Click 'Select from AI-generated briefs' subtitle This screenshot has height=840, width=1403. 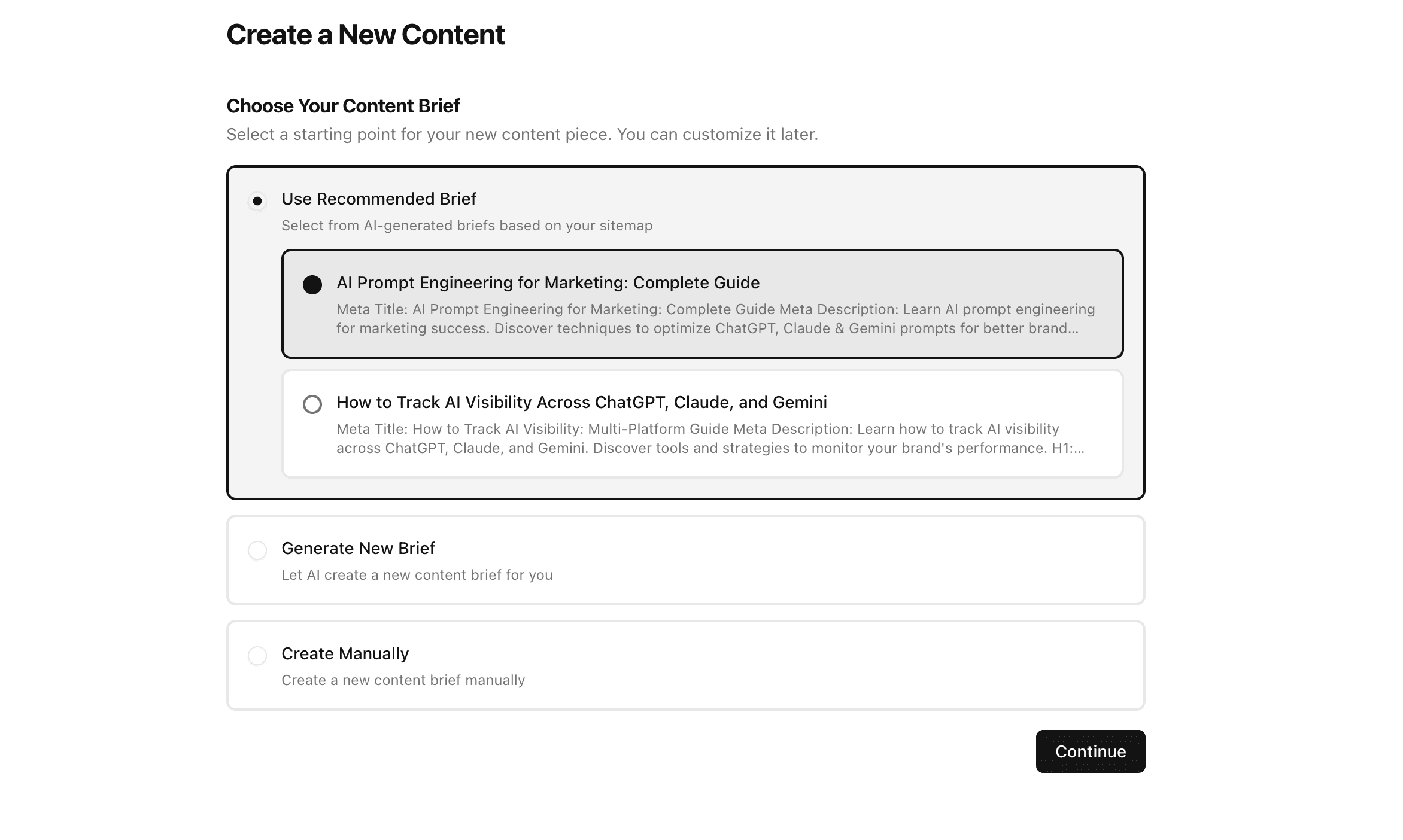(467, 226)
